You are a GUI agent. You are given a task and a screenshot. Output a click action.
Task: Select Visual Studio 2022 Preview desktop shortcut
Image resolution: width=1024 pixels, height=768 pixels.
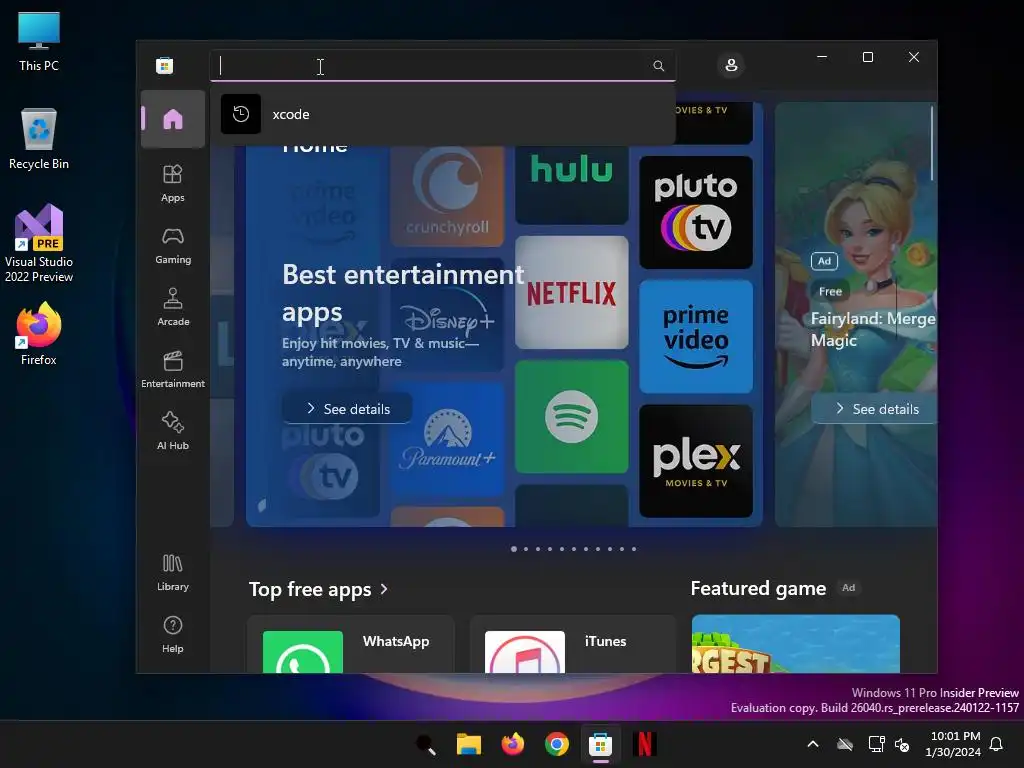[x=39, y=243]
